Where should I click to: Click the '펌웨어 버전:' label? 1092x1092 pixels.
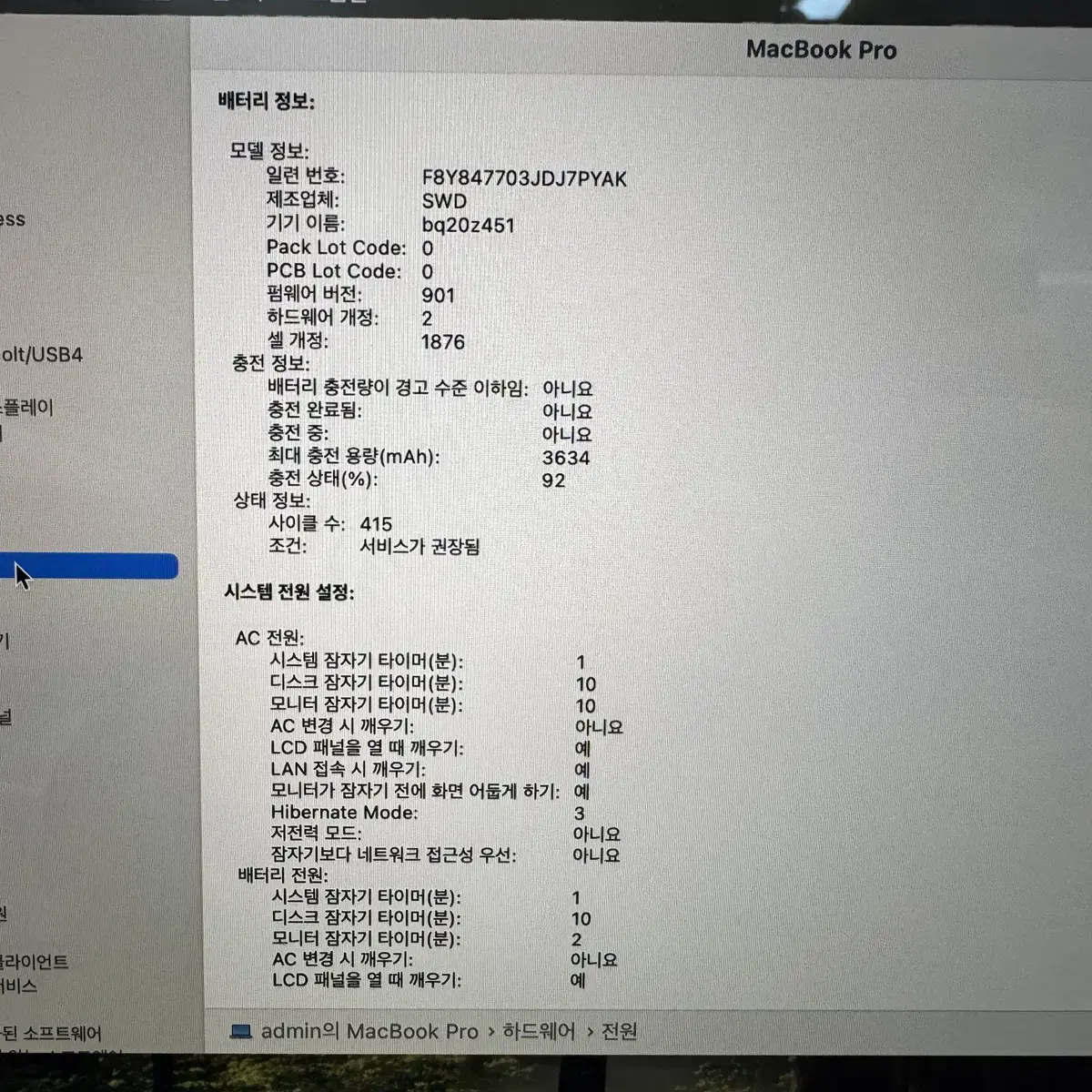314,294
